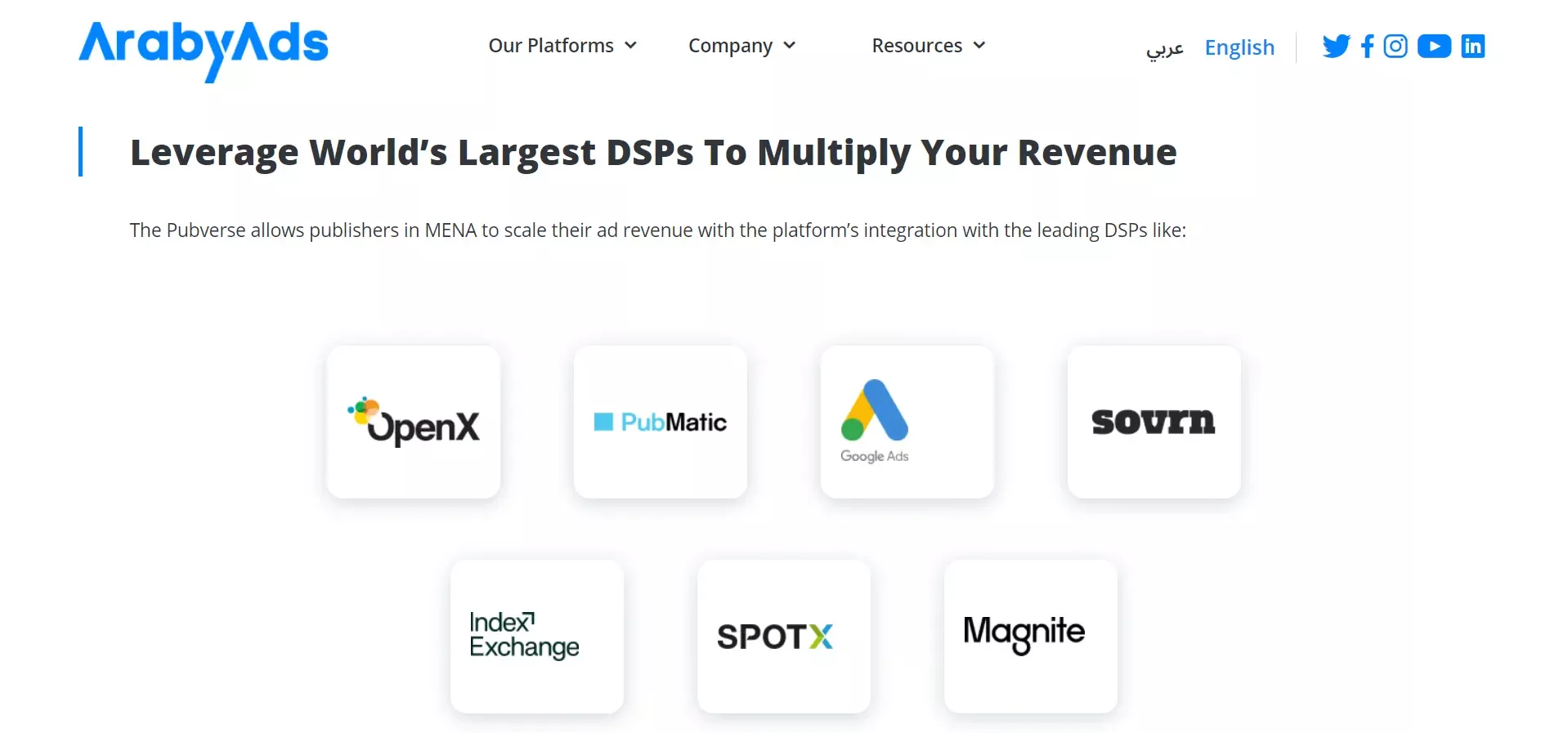Click the Sovrn logo card

[x=1154, y=422]
